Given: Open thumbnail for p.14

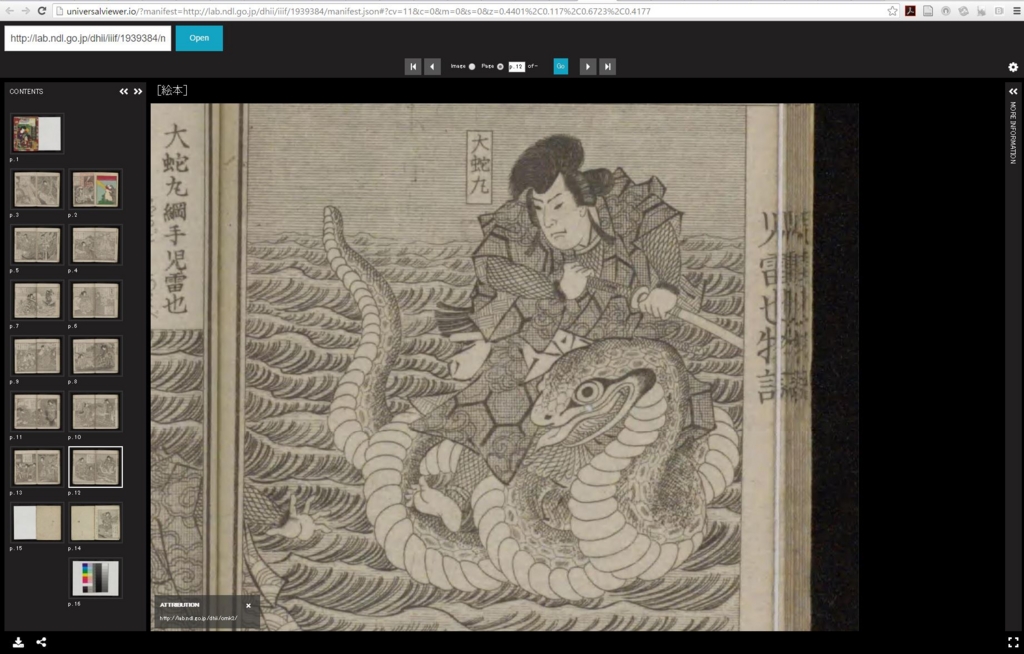Looking at the screenshot, I should [x=95, y=522].
